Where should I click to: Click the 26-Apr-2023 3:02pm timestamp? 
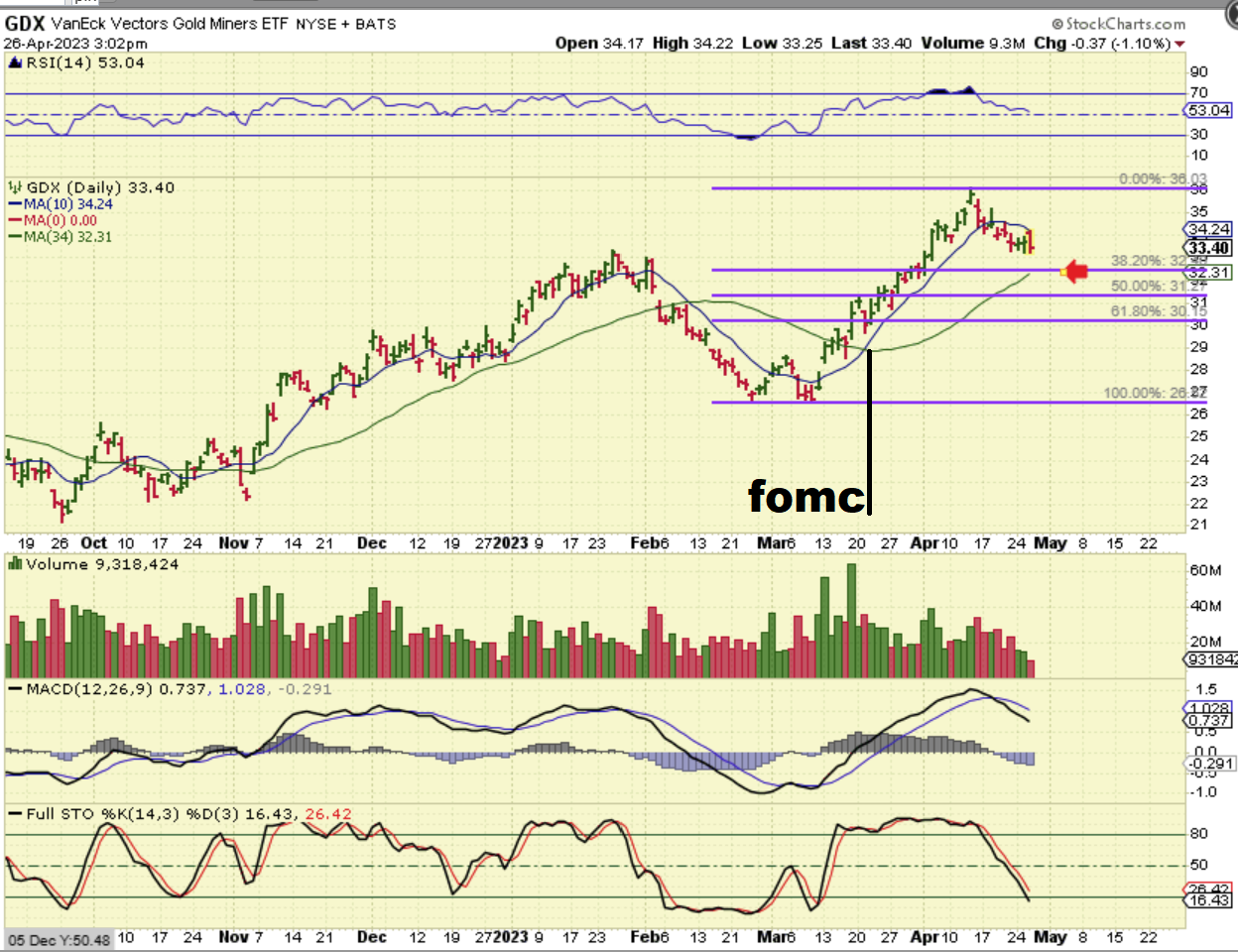point(75,44)
